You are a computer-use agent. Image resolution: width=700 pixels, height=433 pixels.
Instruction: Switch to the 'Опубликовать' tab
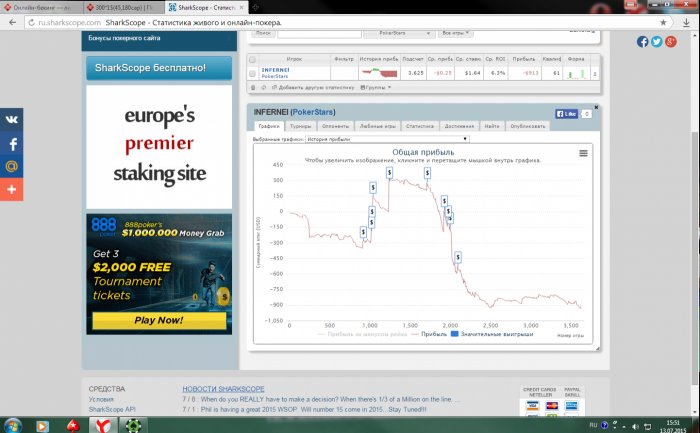point(528,126)
